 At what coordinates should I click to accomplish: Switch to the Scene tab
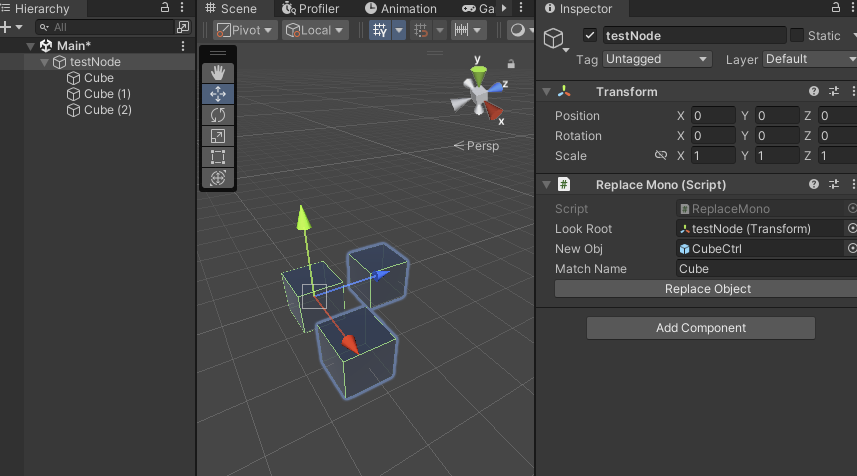232,9
